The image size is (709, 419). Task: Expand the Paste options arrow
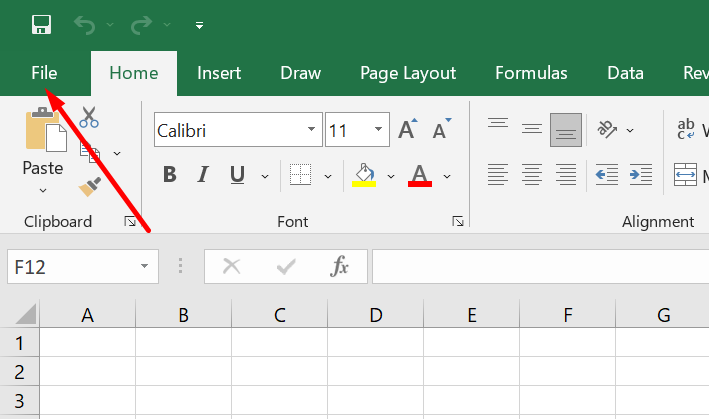[x=43, y=190]
